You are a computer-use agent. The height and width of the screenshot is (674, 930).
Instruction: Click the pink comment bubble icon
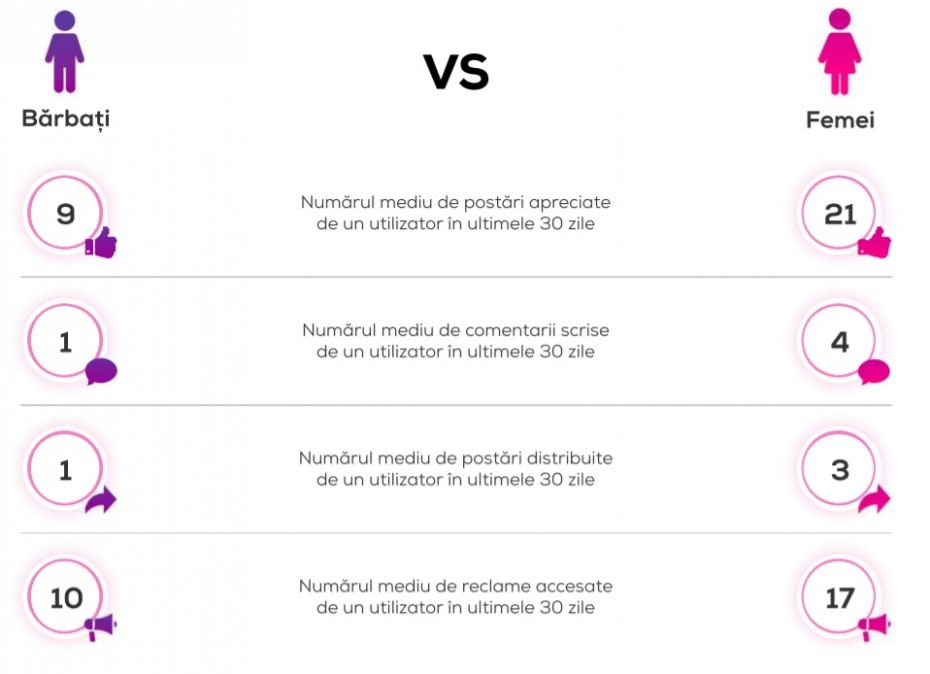[x=874, y=372]
